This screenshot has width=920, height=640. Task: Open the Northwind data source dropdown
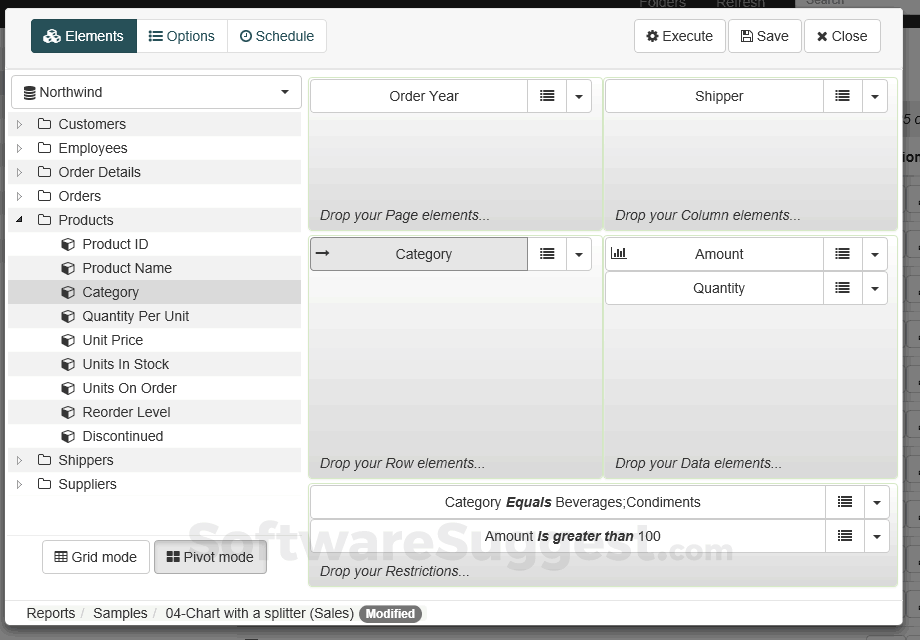pos(156,92)
